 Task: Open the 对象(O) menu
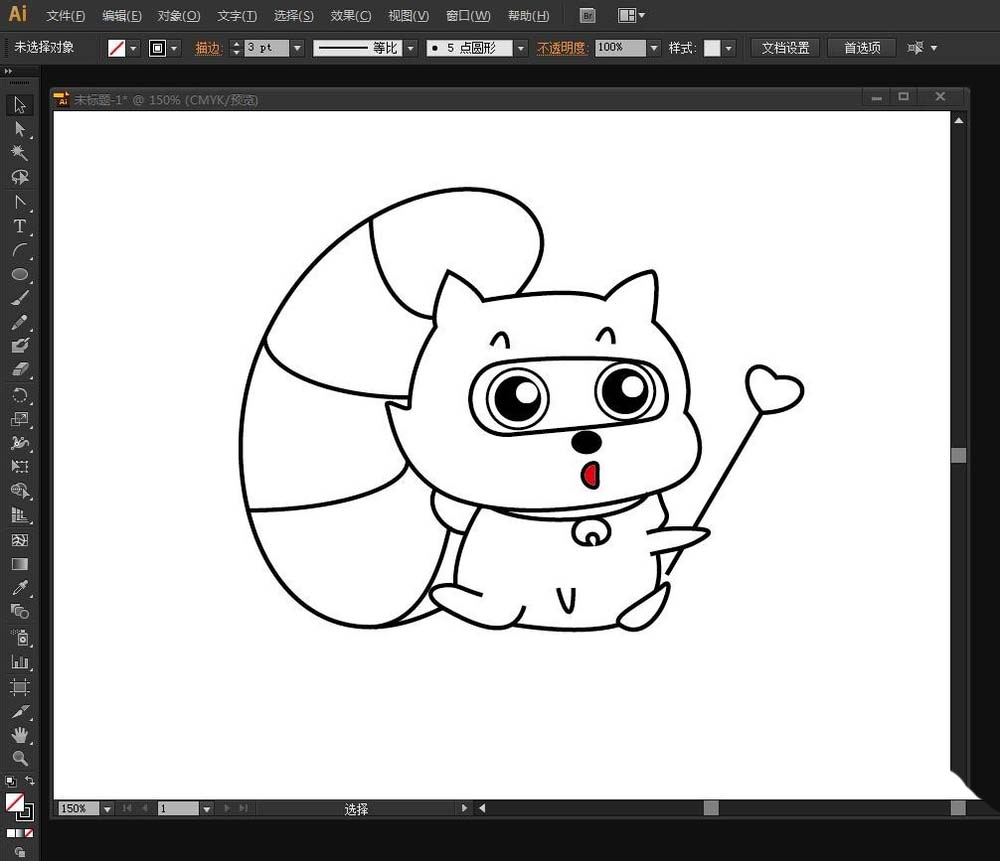[179, 16]
